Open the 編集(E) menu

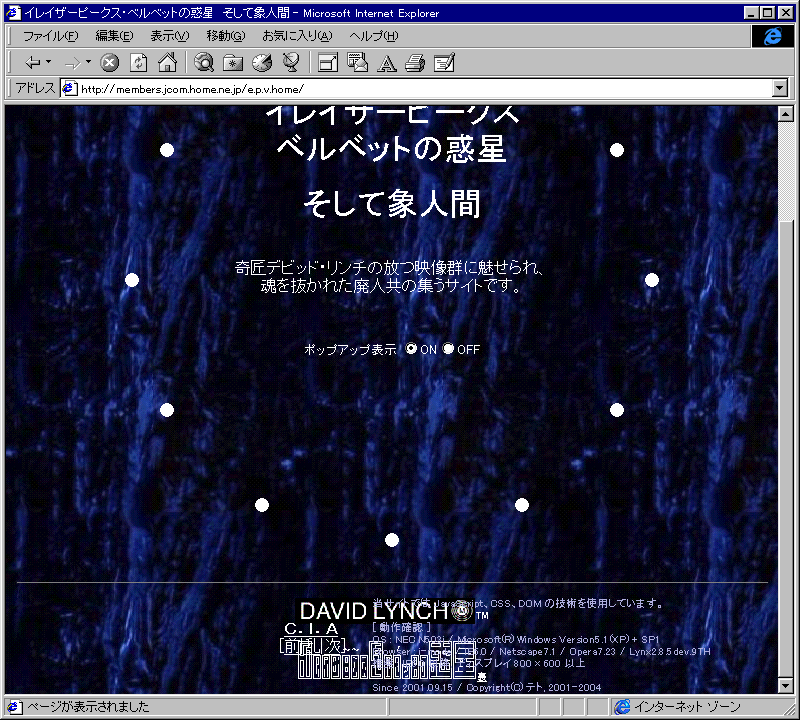pyautogui.click(x=114, y=36)
